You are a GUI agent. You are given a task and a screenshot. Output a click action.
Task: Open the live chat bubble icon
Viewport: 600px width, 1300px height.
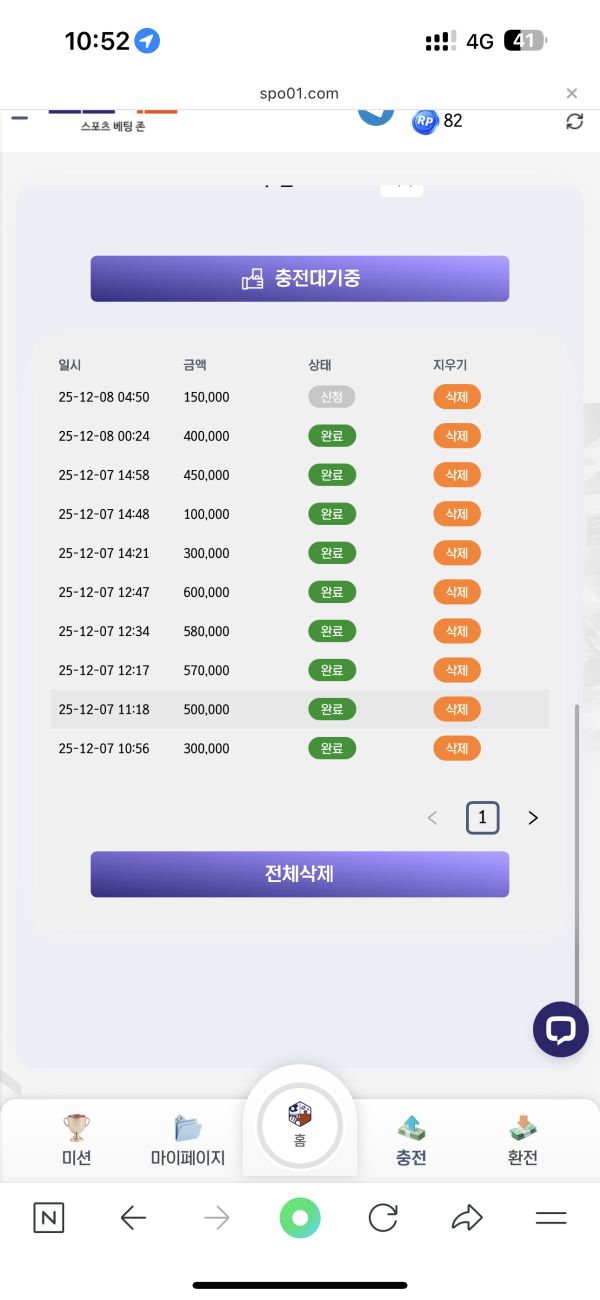click(x=560, y=1029)
